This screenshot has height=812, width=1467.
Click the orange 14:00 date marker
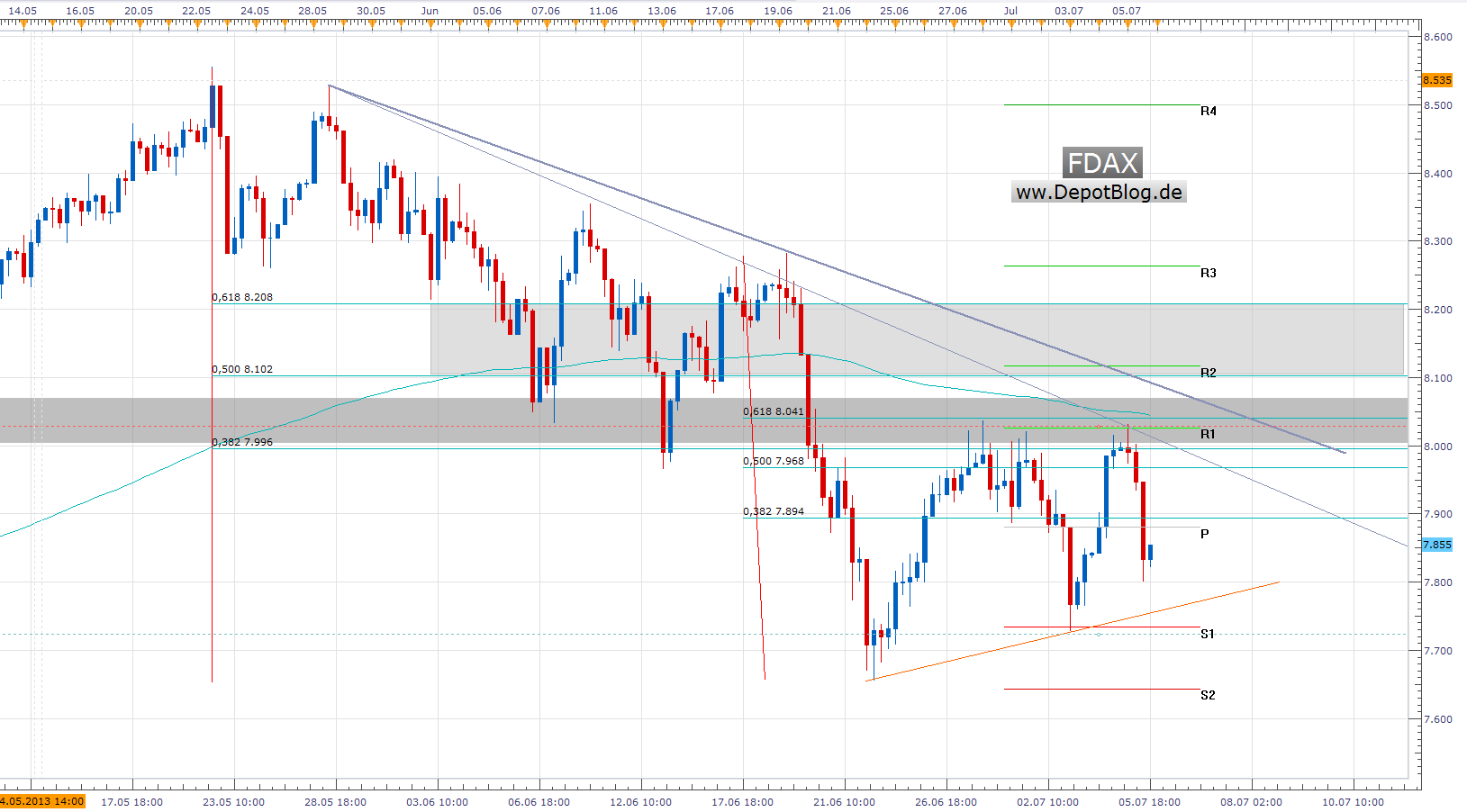coord(42,801)
